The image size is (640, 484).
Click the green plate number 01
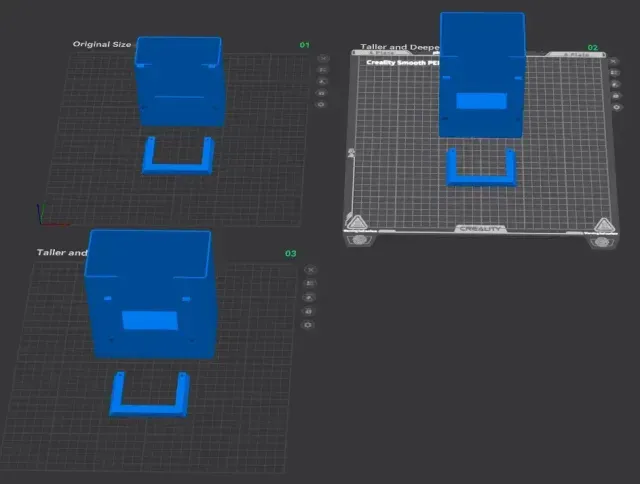[304, 45]
